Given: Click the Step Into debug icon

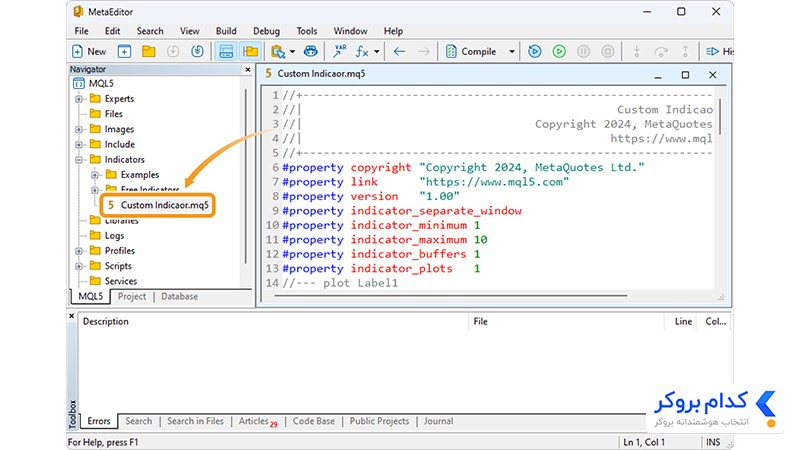Looking at the screenshot, I should (x=637, y=52).
